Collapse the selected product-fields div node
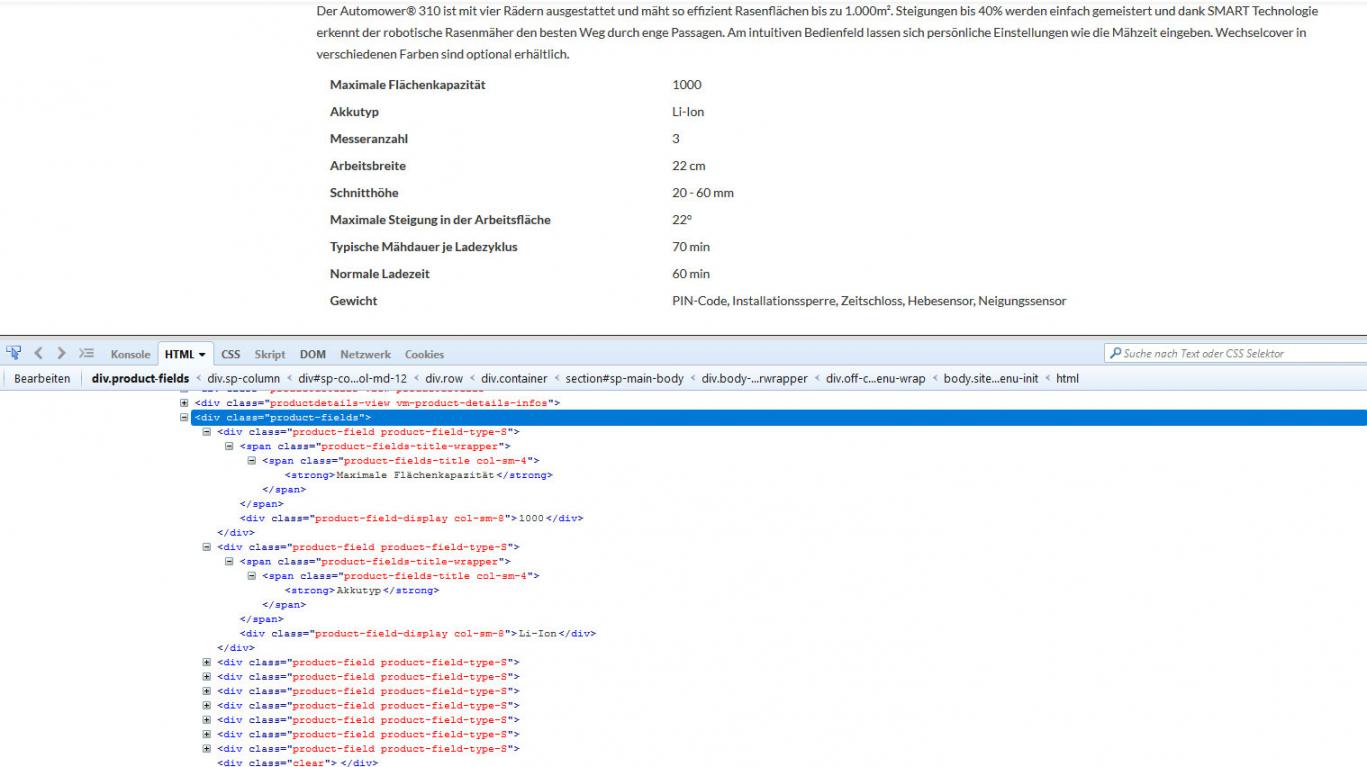The width and height of the screenshot is (1367, 767). 185,418
